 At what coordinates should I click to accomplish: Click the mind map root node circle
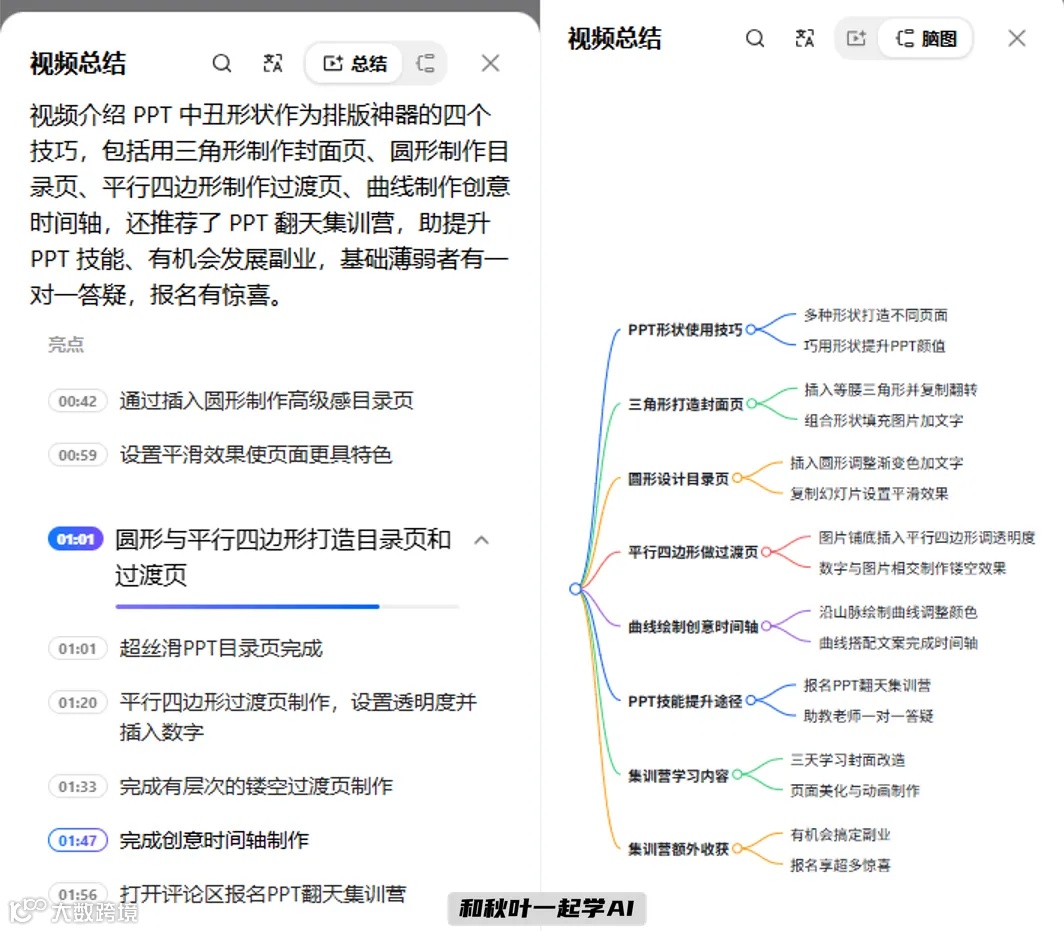pyautogui.click(x=575, y=588)
